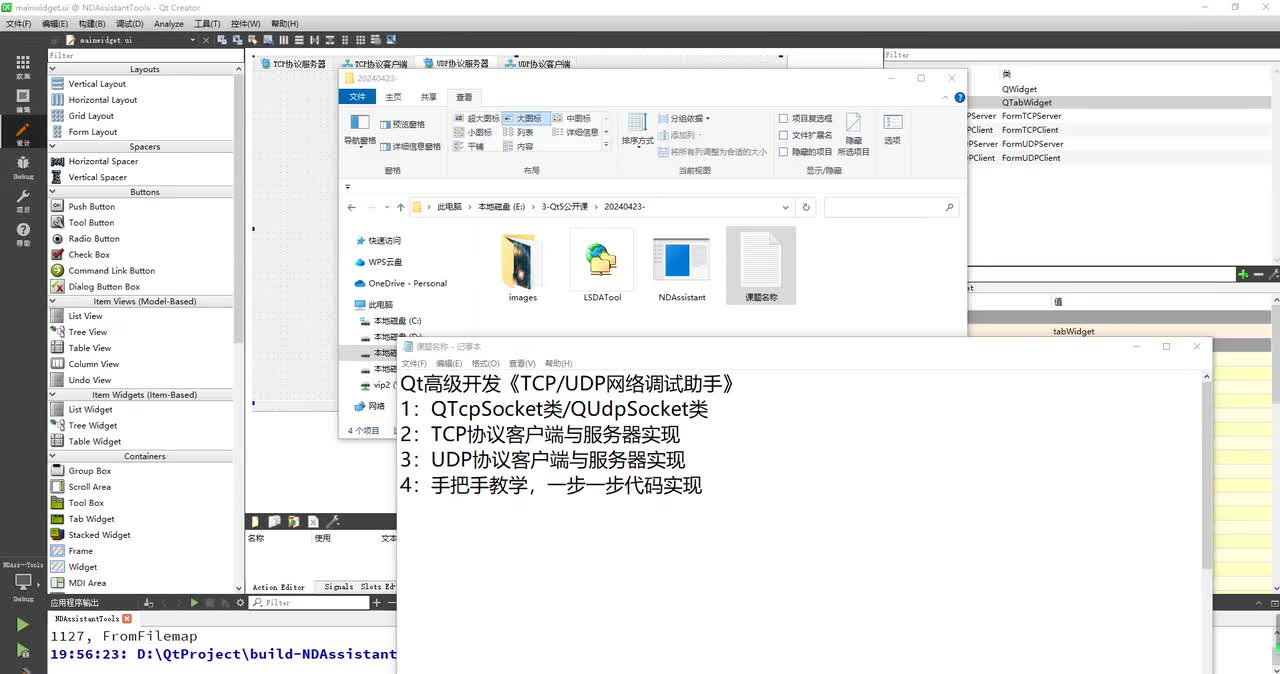The image size is (1280, 674).
Task: Open the Welcome mode in Qt Creator sidebar
Action: tap(22, 67)
